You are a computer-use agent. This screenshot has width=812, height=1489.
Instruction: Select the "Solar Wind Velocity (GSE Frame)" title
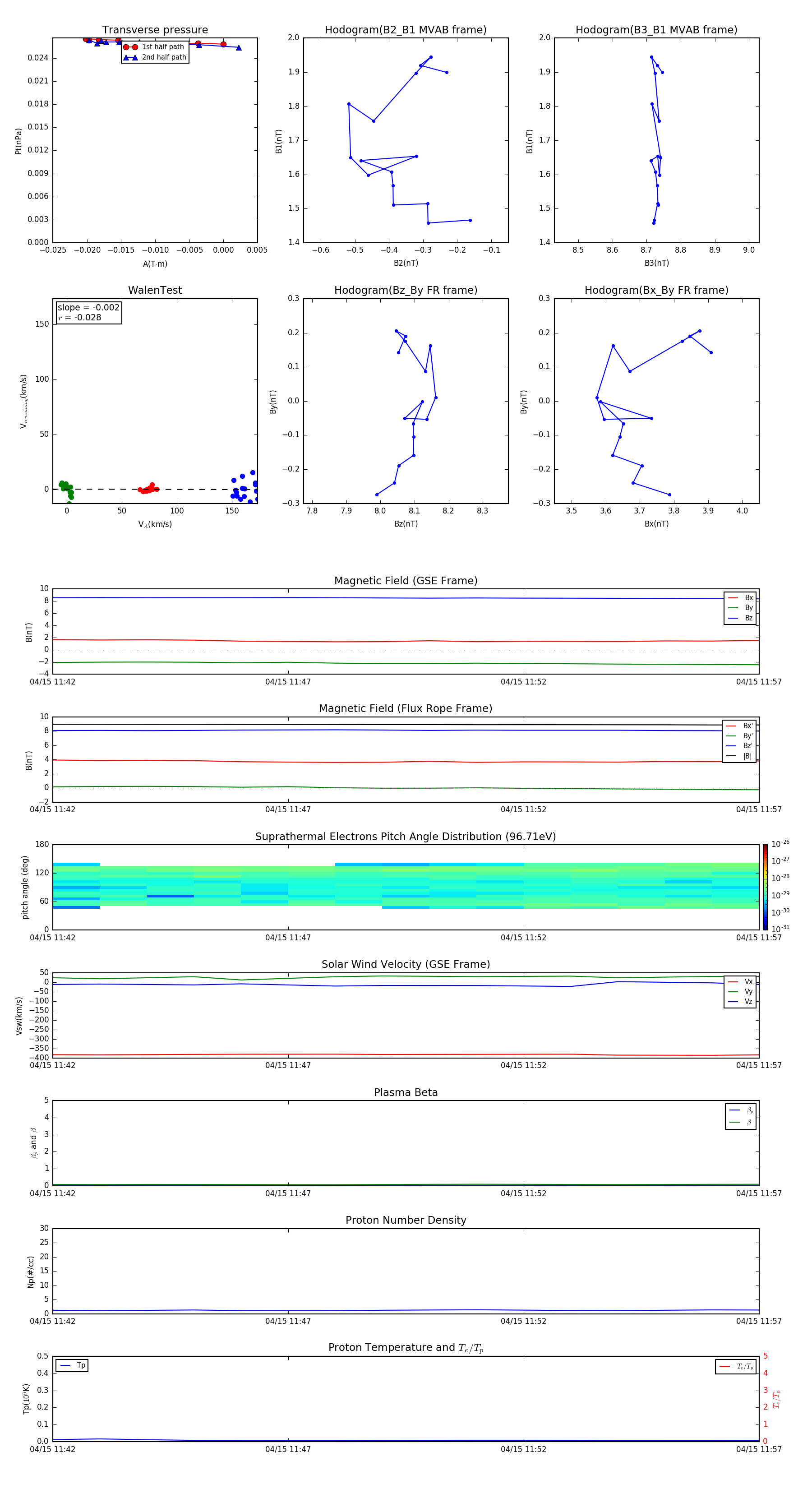pos(406,965)
